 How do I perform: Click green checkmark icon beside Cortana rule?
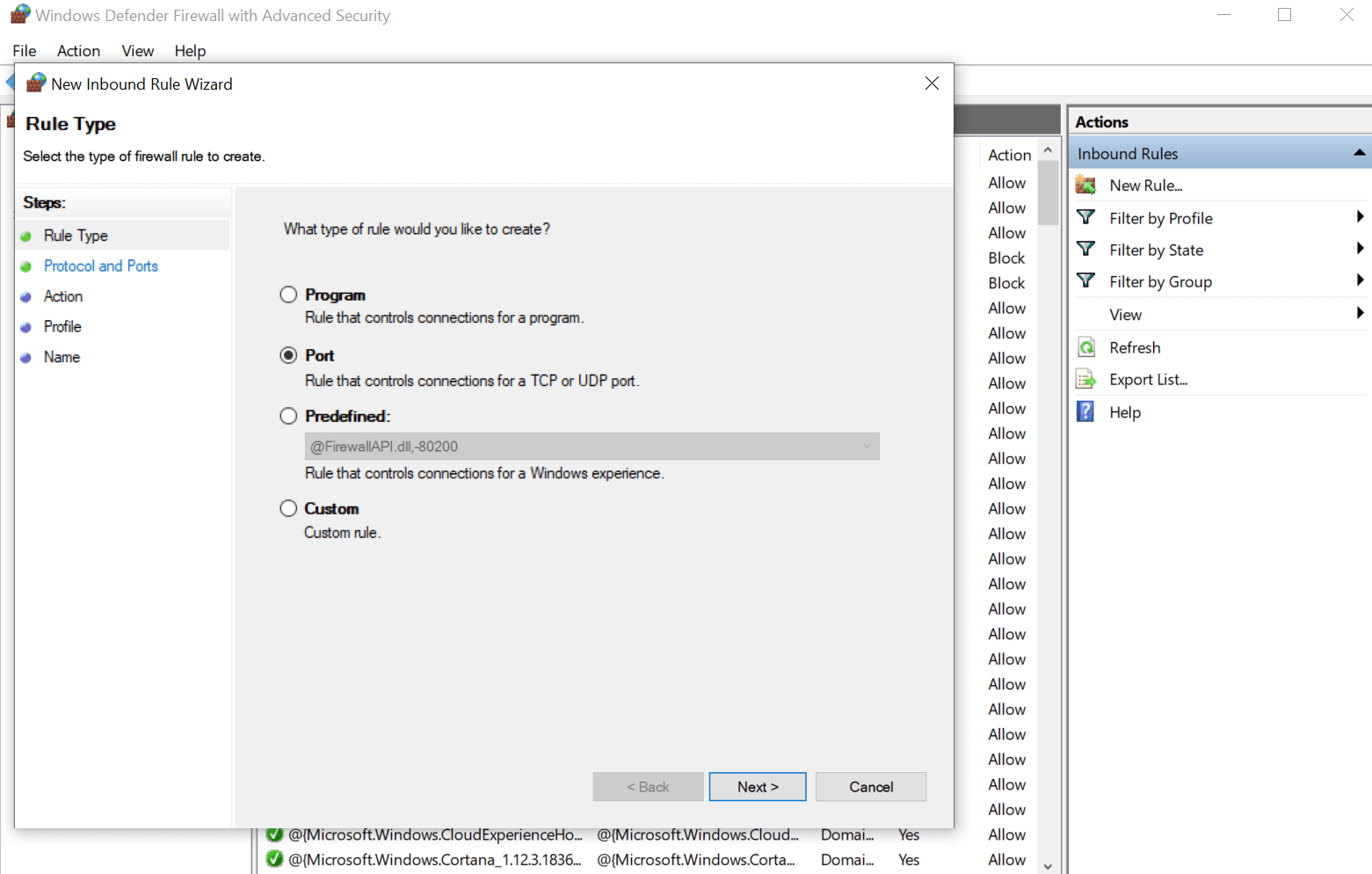[274, 859]
